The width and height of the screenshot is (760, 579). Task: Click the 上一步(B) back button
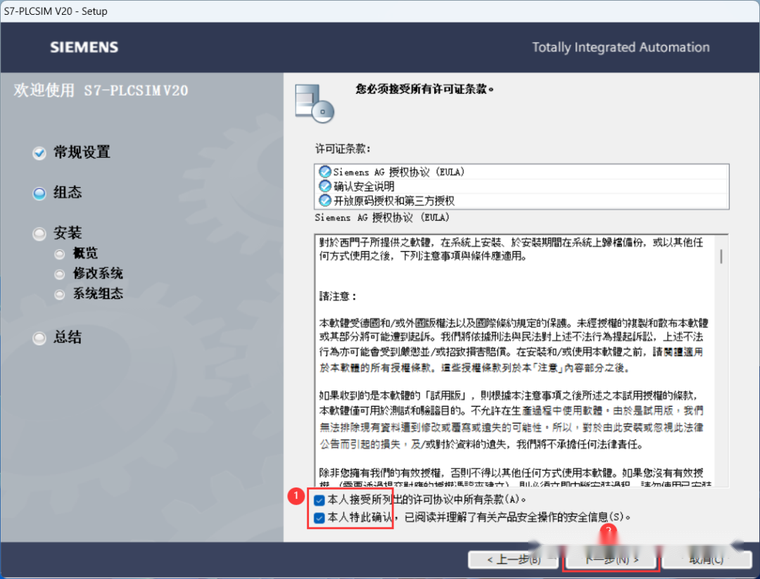tap(513, 560)
